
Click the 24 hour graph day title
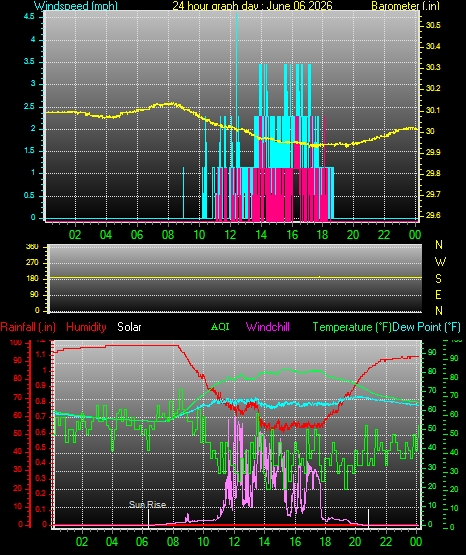click(252, 5)
